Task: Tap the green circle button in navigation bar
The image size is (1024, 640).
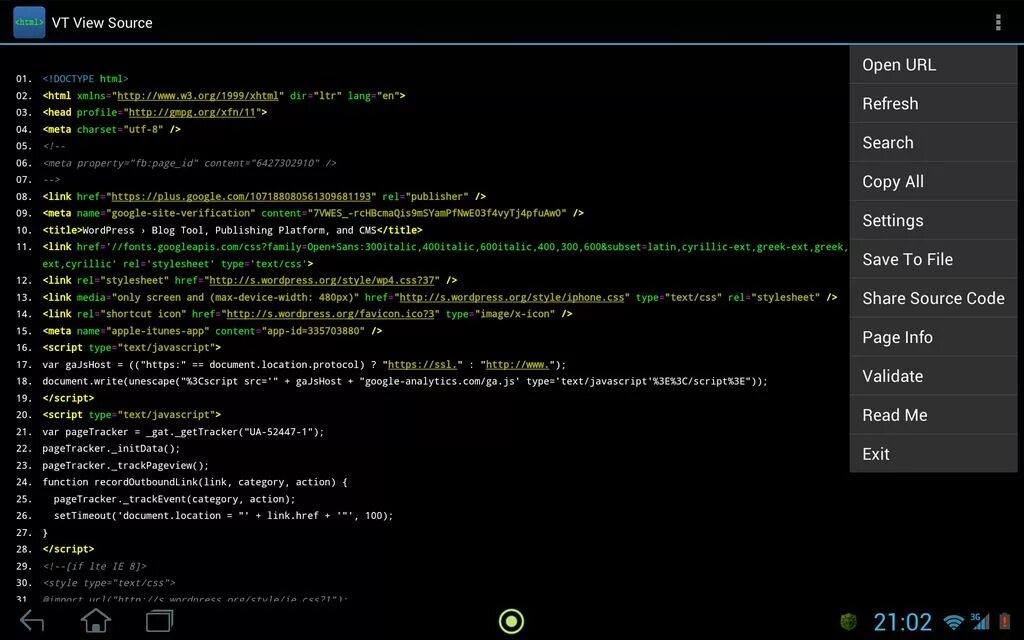Action: tap(511, 621)
